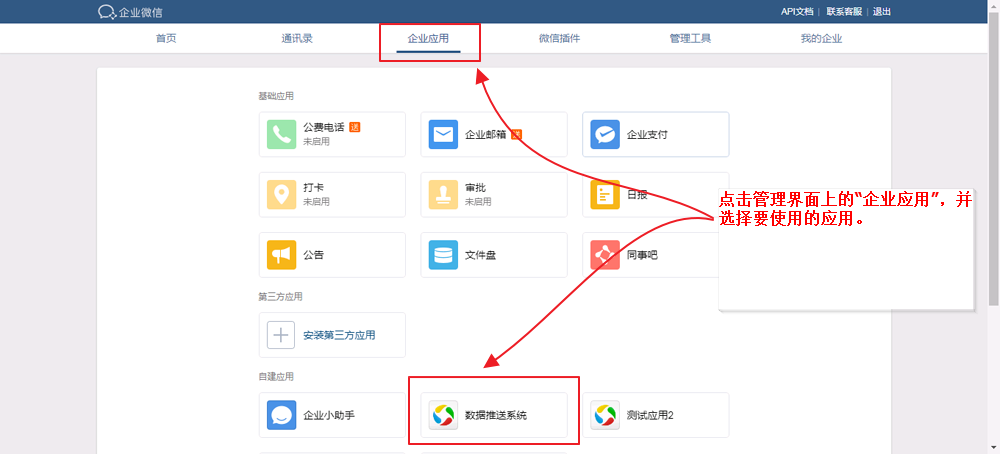
Task: Select the 企业支付 payment icon
Action: (605, 134)
